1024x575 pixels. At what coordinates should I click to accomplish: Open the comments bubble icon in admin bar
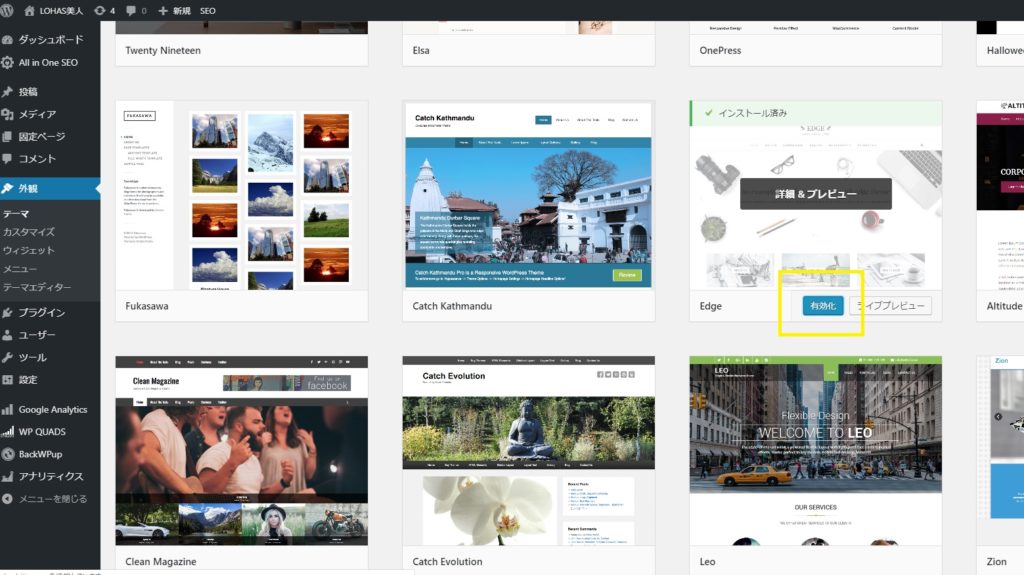coord(131,10)
